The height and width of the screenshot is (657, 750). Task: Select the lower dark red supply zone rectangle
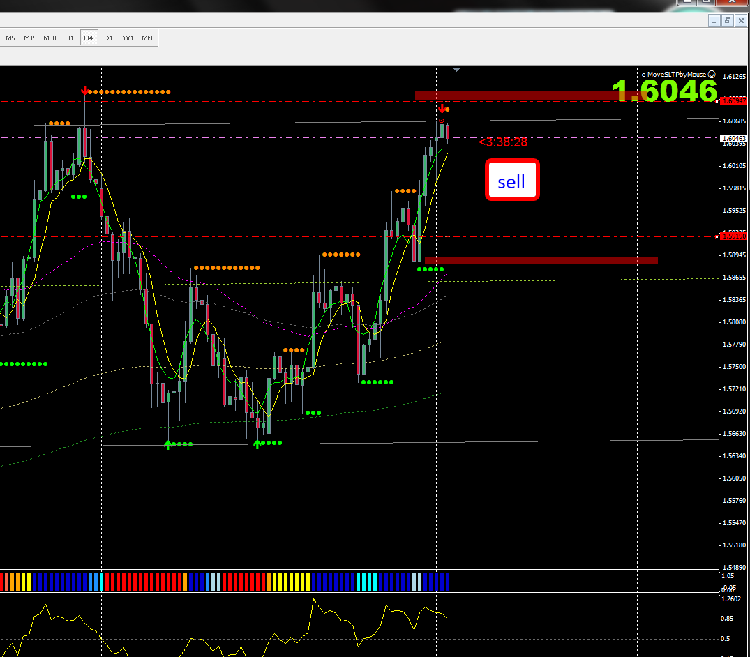(x=541, y=261)
